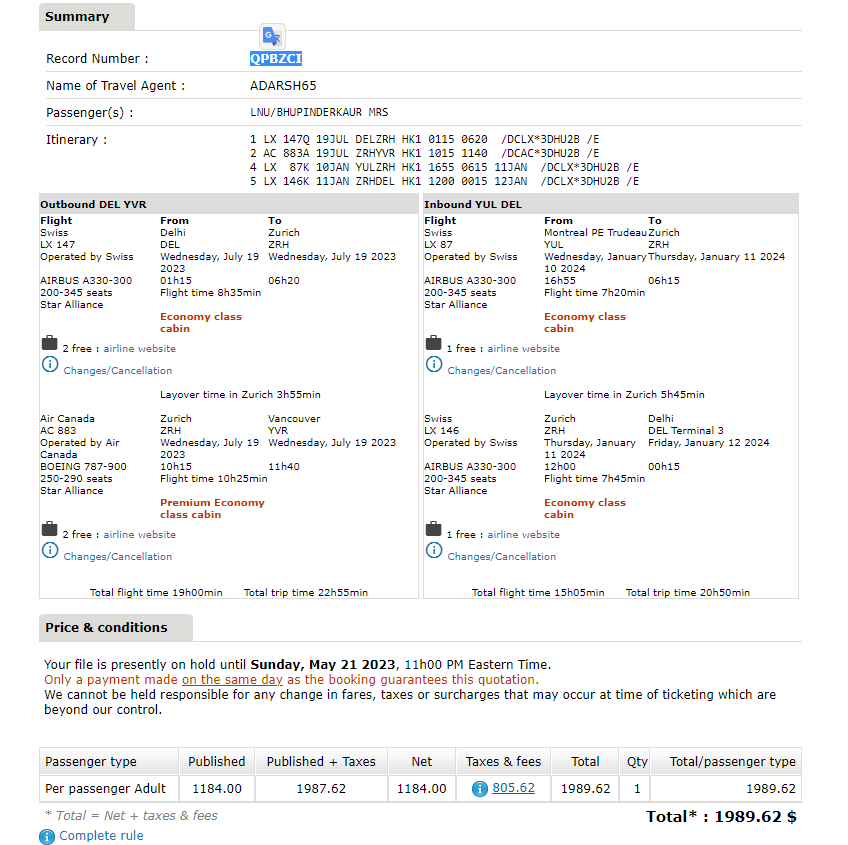This screenshot has width=848, height=845.
Task: Click the info icon beside taxes amount 805.62
Action: coord(479,789)
